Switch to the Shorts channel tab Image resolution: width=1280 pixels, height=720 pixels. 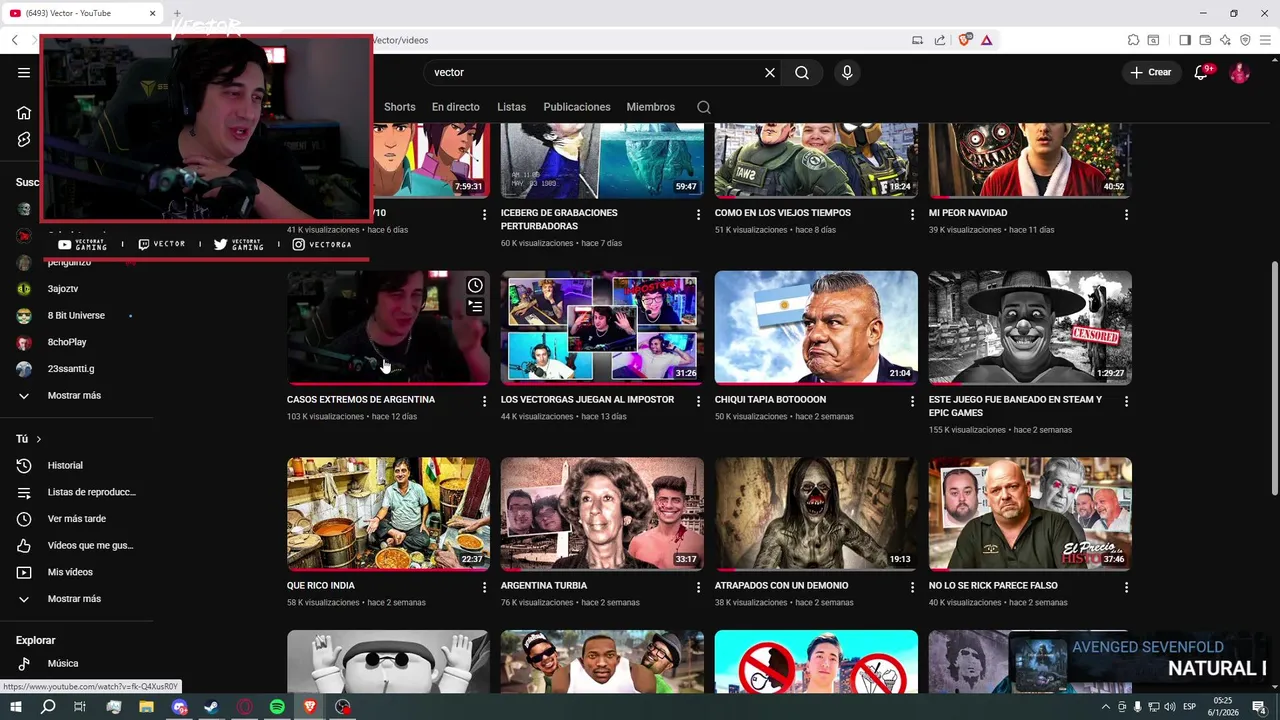[399, 107]
